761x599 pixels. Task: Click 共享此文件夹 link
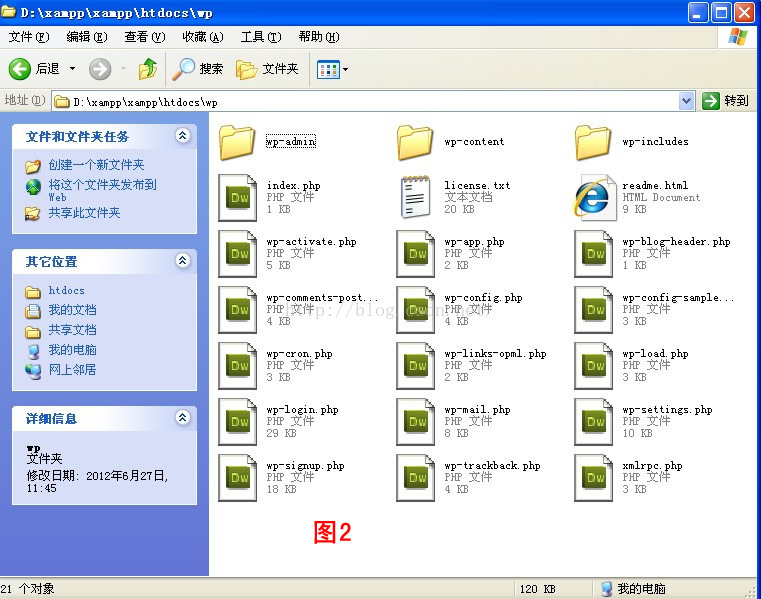pyautogui.click(x=84, y=213)
